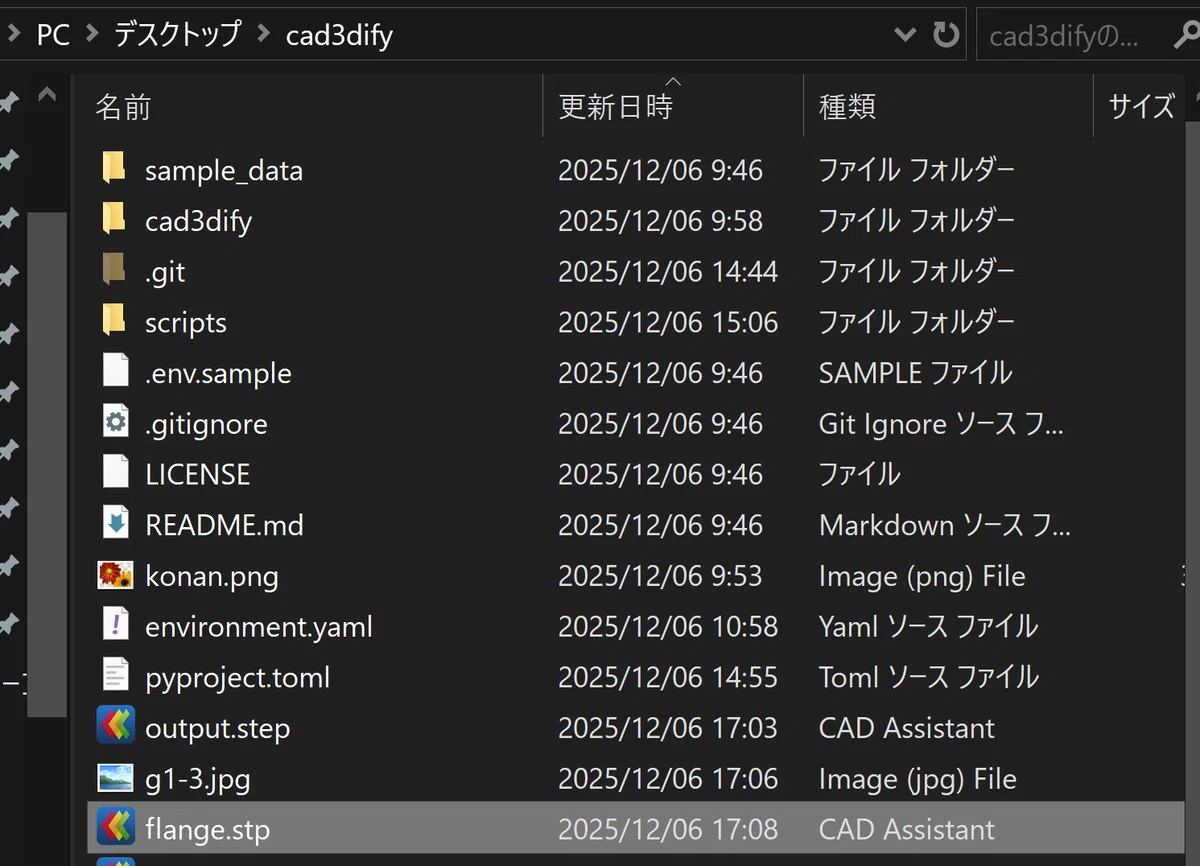
Task: Collapse navigation pane with the up arrow
Action: (46, 96)
